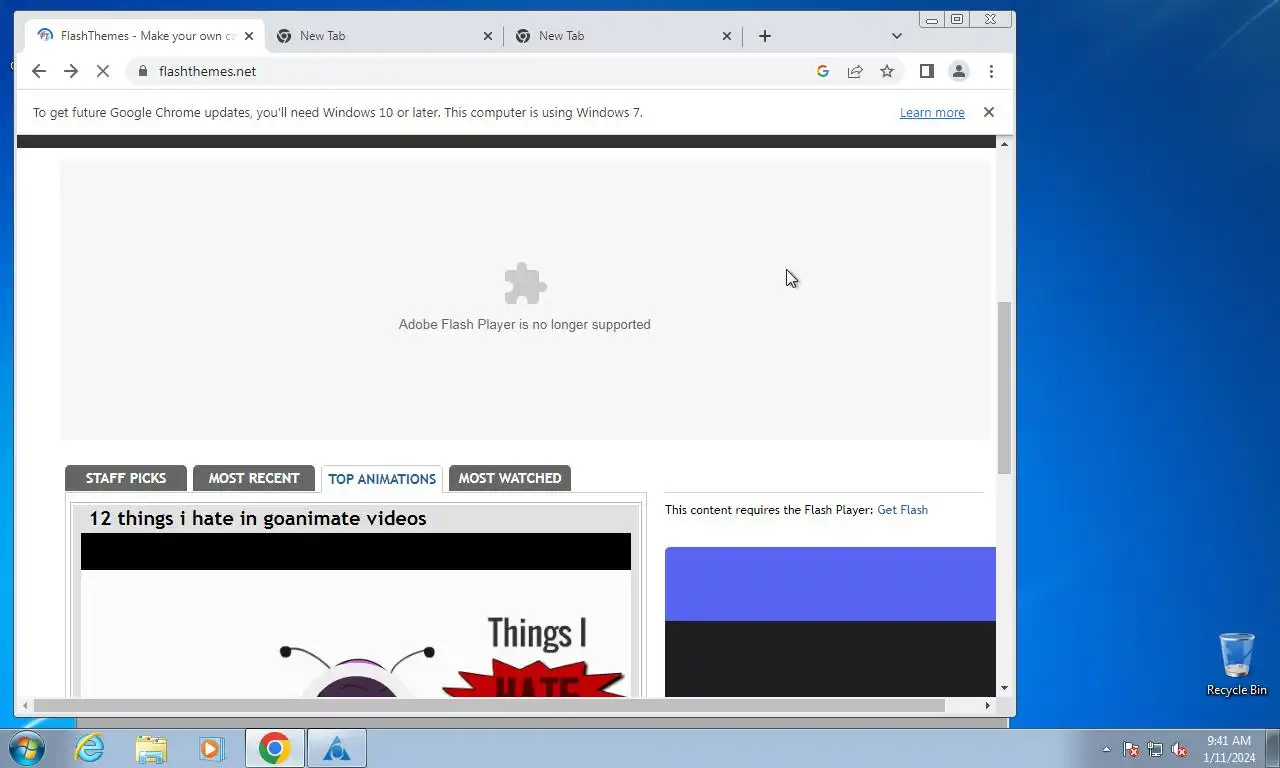Minimize the Chrome window
This screenshot has height=768, width=1280.
point(932,19)
